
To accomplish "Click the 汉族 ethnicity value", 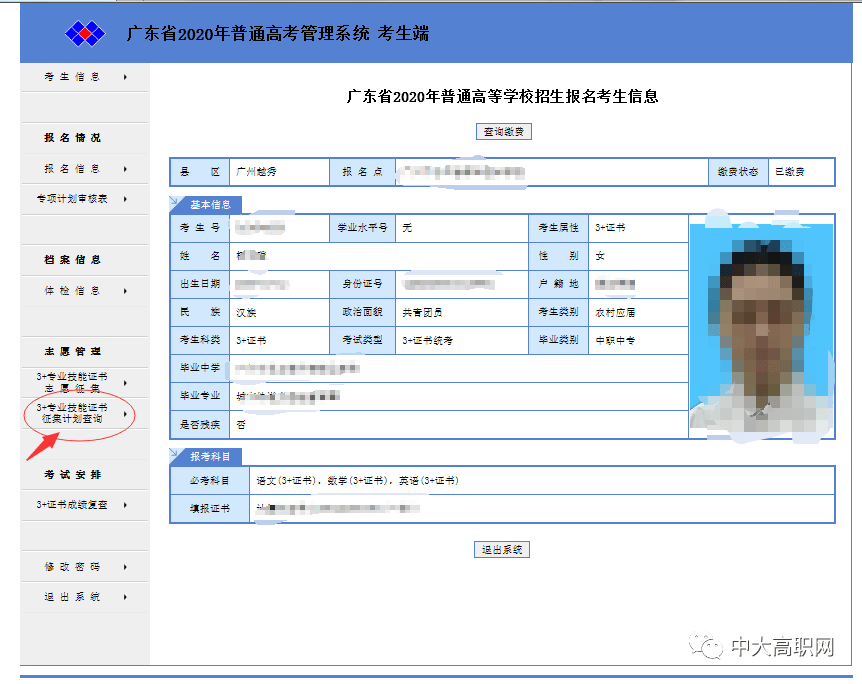I will click(246, 313).
